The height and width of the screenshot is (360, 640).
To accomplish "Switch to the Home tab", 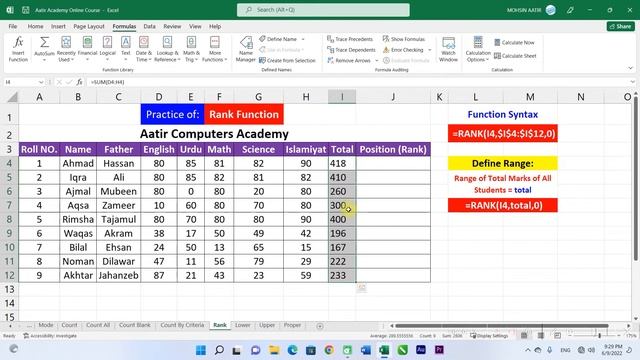I will click(x=36, y=26).
